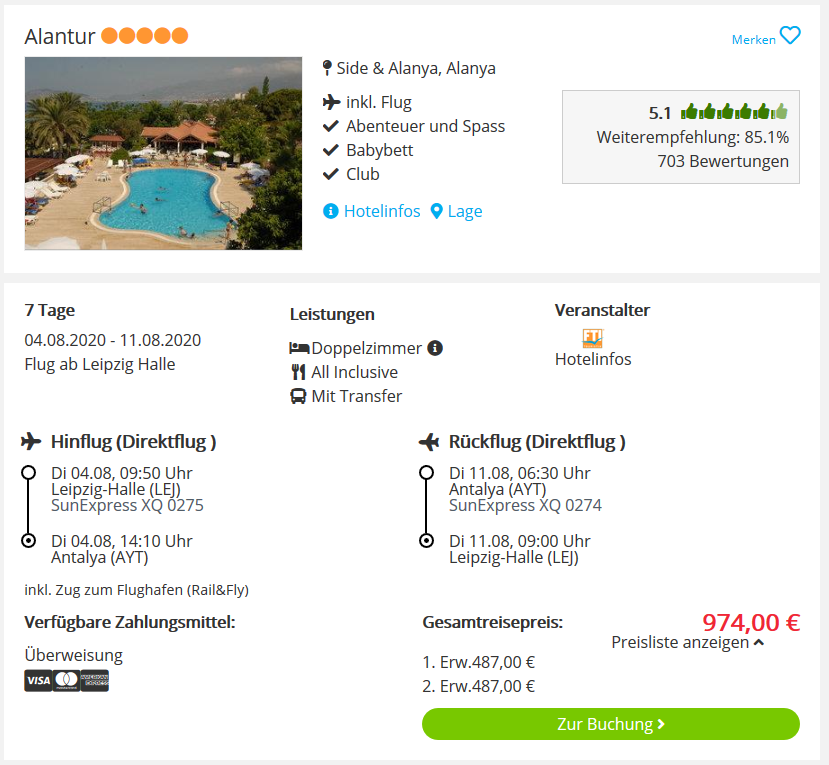Image resolution: width=829 pixels, height=765 pixels.
Task: Click the Hotelinfos blue info icon
Action: coord(330,211)
